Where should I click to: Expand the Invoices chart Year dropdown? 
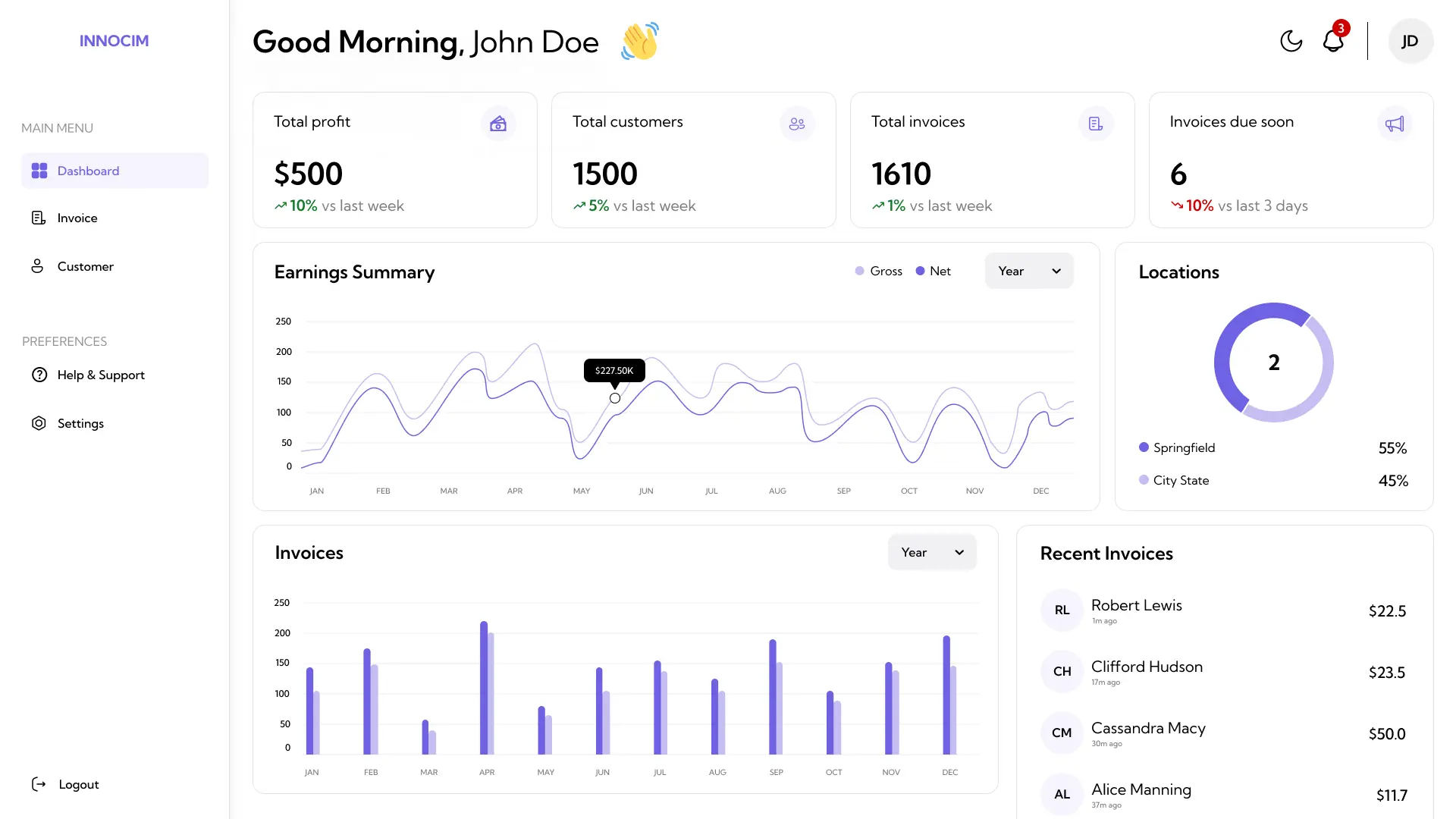tap(931, 552)
